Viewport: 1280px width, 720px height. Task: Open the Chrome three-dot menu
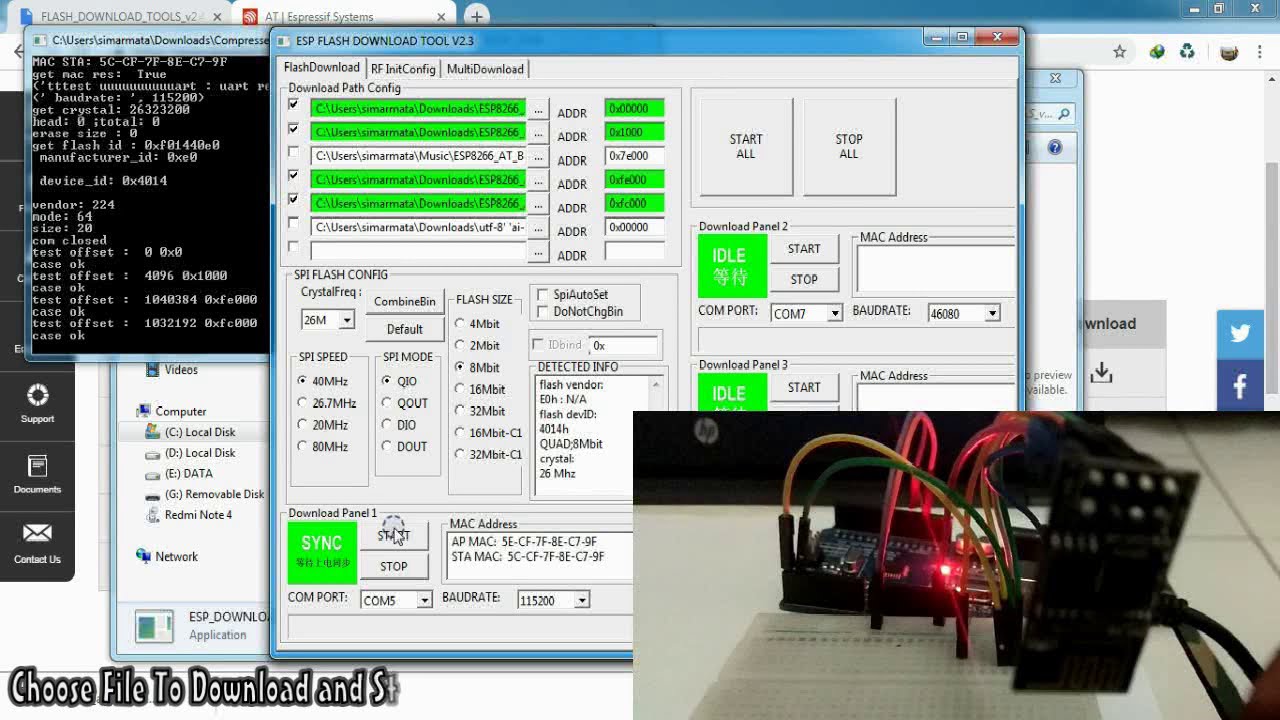1262,52
